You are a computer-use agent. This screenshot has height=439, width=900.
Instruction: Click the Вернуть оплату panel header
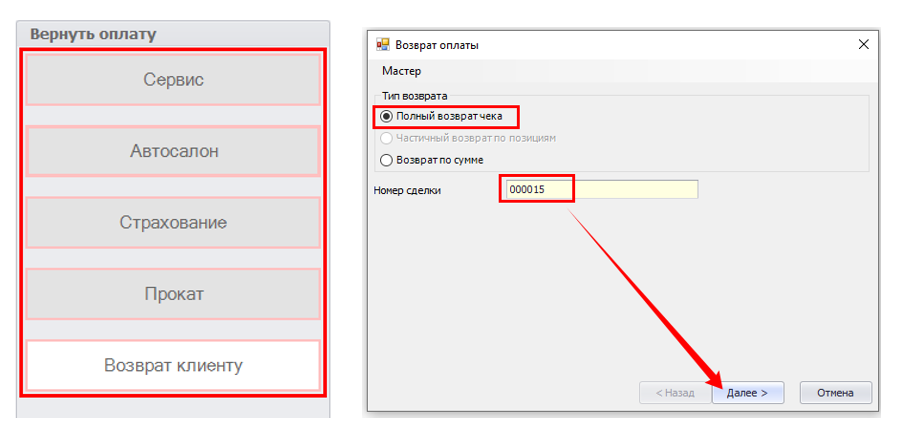coord(93,34)
